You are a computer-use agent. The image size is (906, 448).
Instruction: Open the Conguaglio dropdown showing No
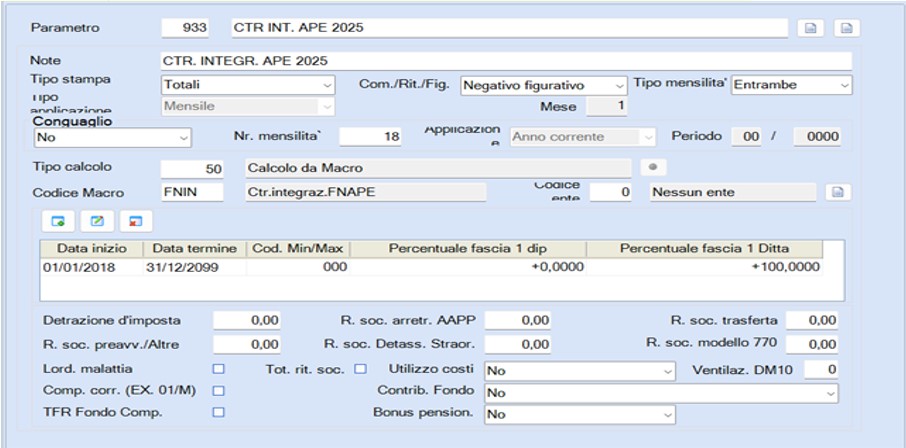coord(113,138)
